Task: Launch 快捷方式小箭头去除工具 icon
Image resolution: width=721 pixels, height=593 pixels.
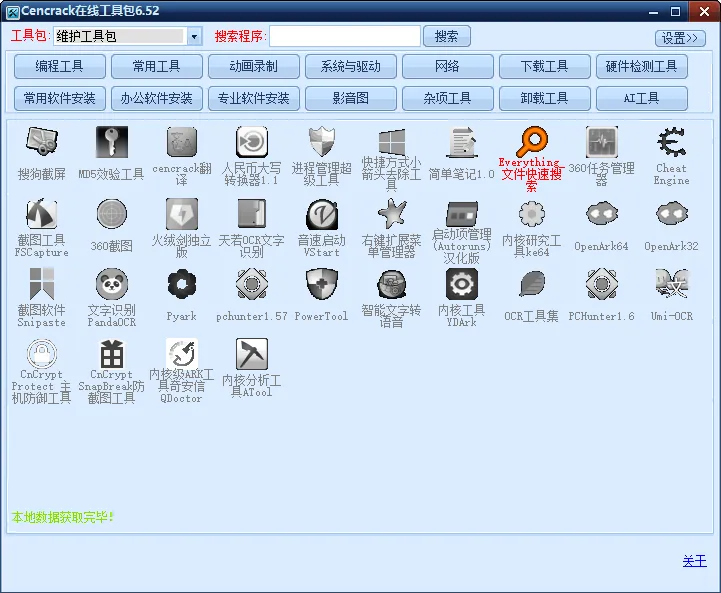Action: [391, 142]
